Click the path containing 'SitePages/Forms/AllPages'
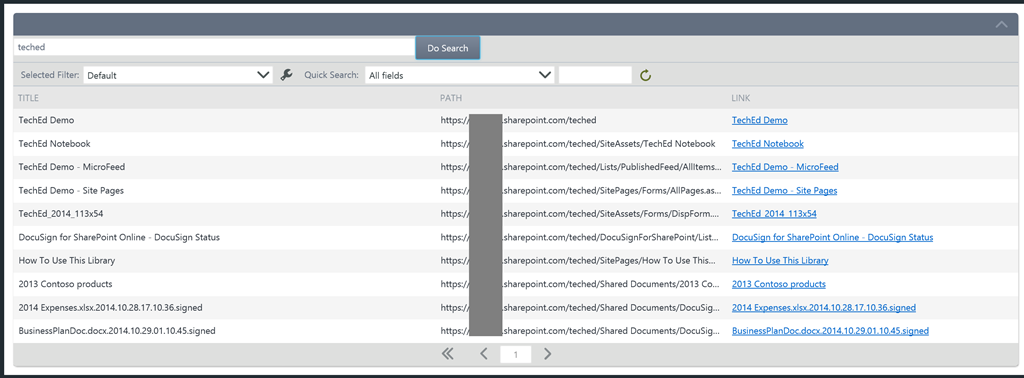This screenshot has width=1024, height=378. pyautogui.click(x=581, y=191)
